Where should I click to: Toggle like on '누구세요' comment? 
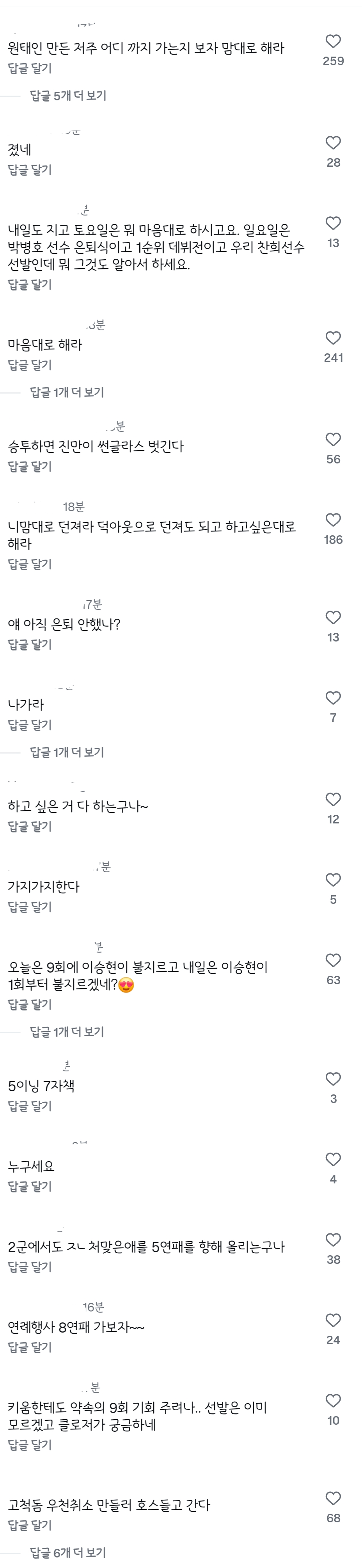pyautogui.click(x=333, y=1160)
